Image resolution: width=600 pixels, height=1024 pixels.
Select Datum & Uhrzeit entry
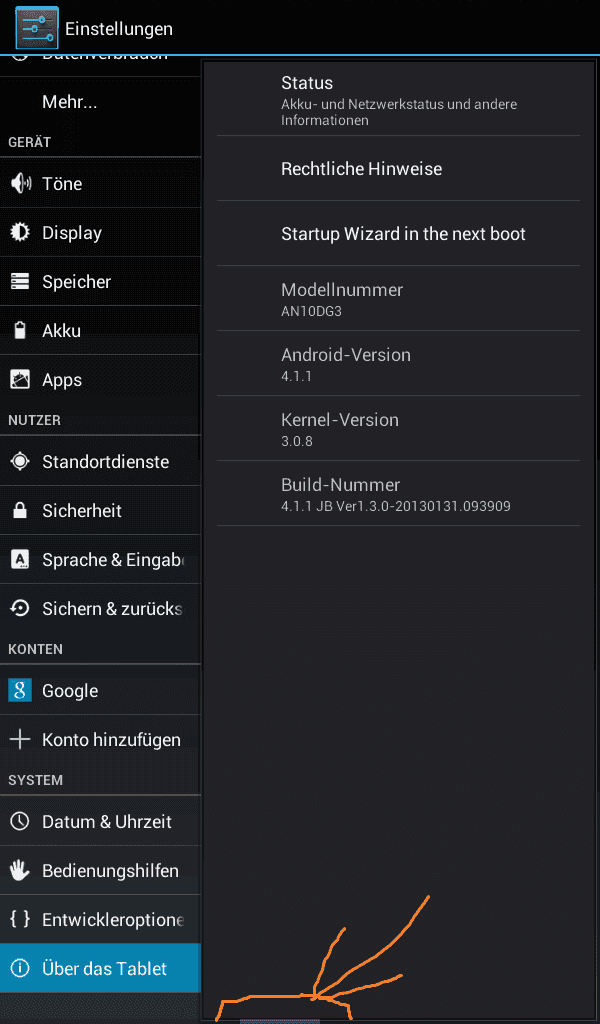coord(100,821)
